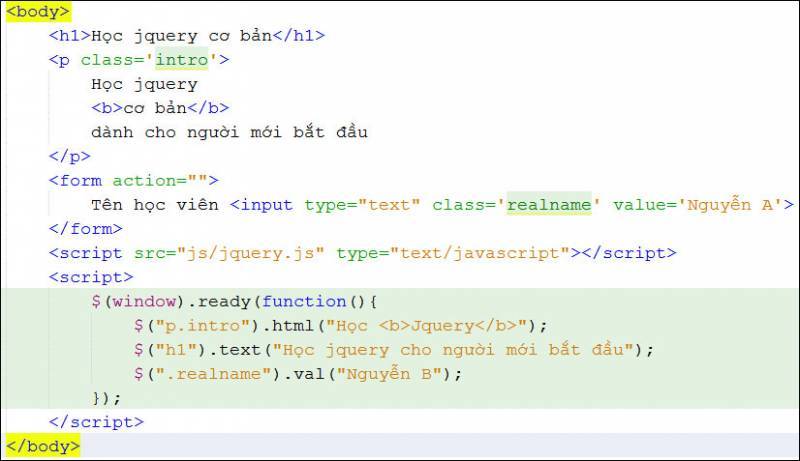Click the opening script tag without src

coord(91,277)
